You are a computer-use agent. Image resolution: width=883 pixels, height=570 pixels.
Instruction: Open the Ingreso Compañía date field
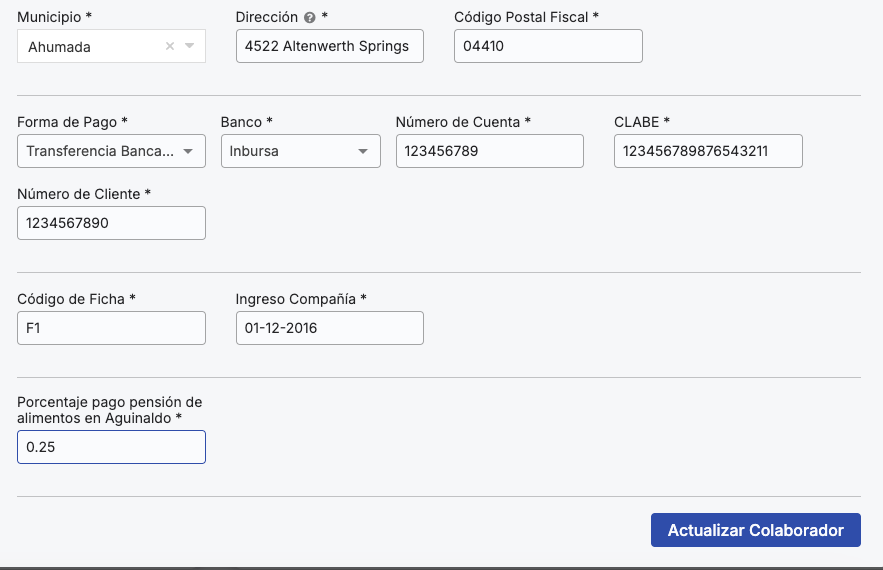click(x=329, y=328)
